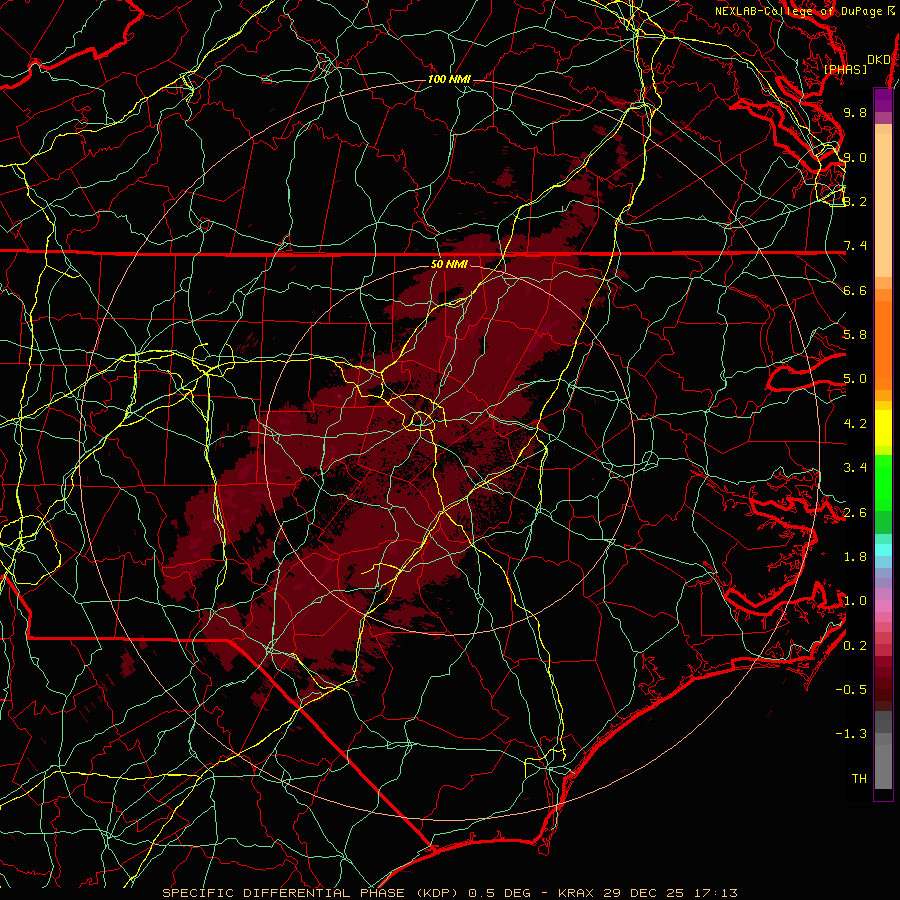Click the -1.3 legend value

pos(851,734)
